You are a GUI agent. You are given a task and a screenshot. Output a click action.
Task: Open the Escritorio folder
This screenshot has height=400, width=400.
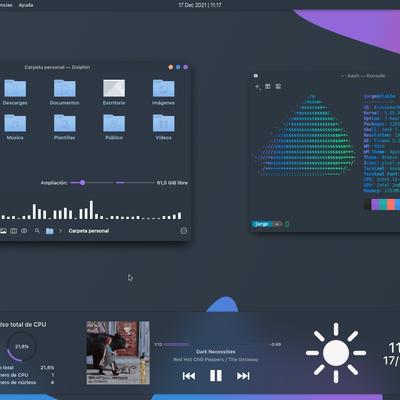[x=114, y=92]
